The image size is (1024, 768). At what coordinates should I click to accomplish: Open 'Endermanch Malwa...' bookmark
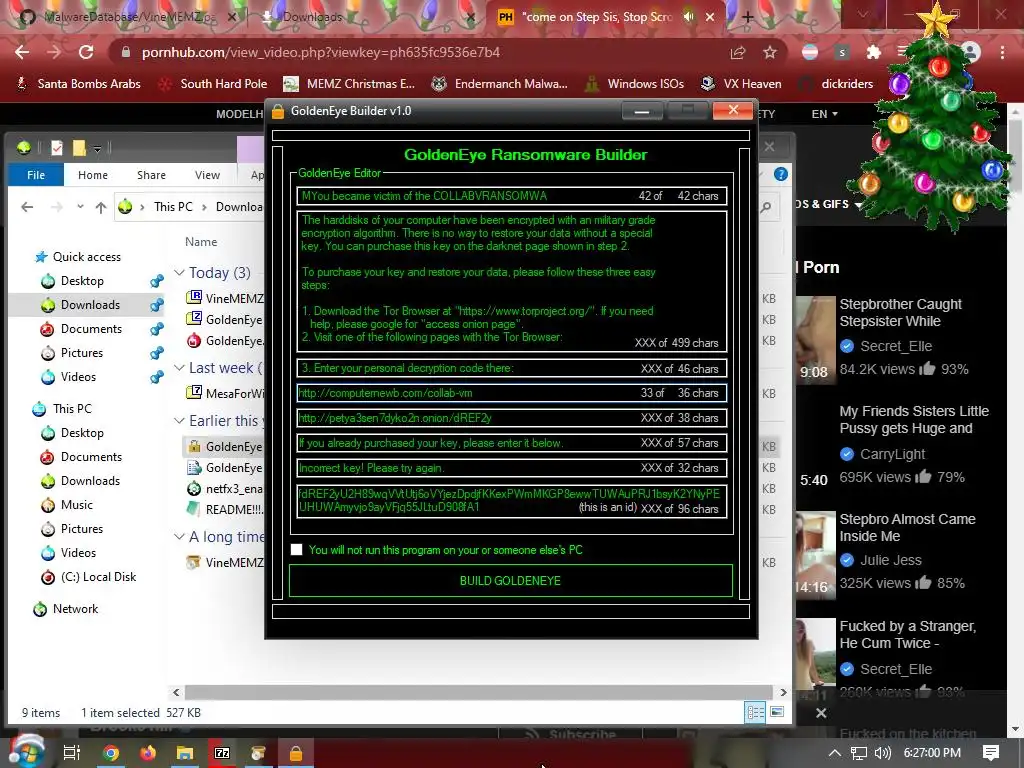pos(500,84)
